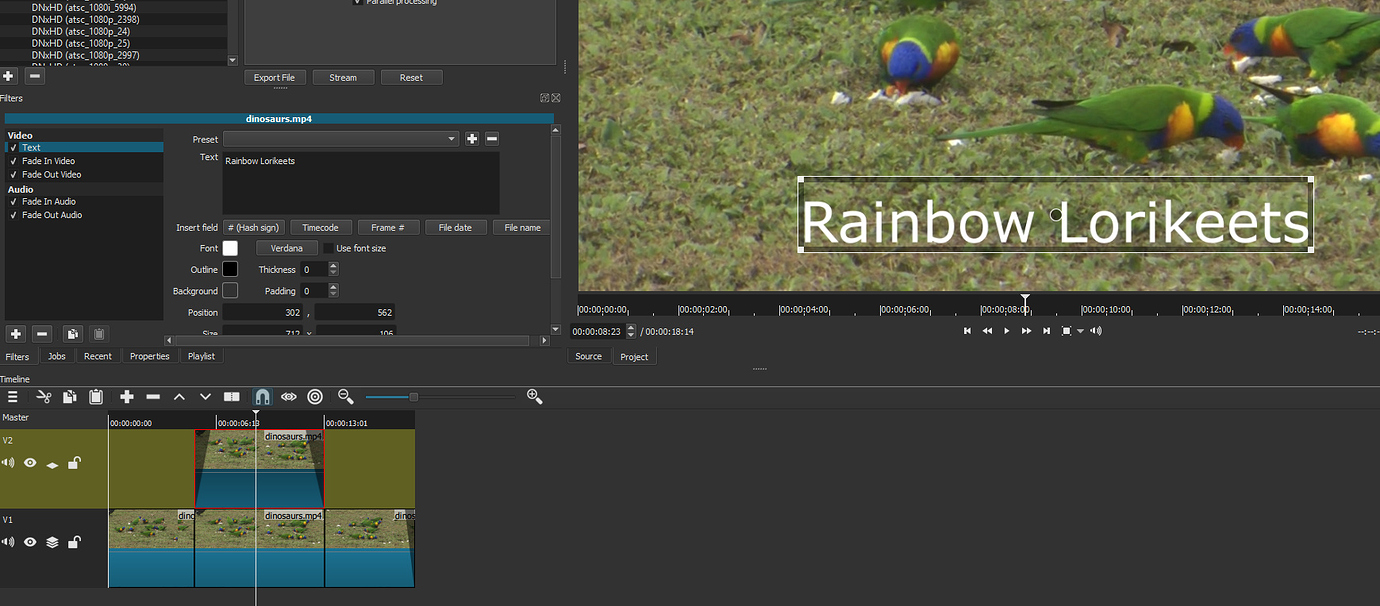
Task: Switch to the Recent tab
Action: tap(98, 356)
